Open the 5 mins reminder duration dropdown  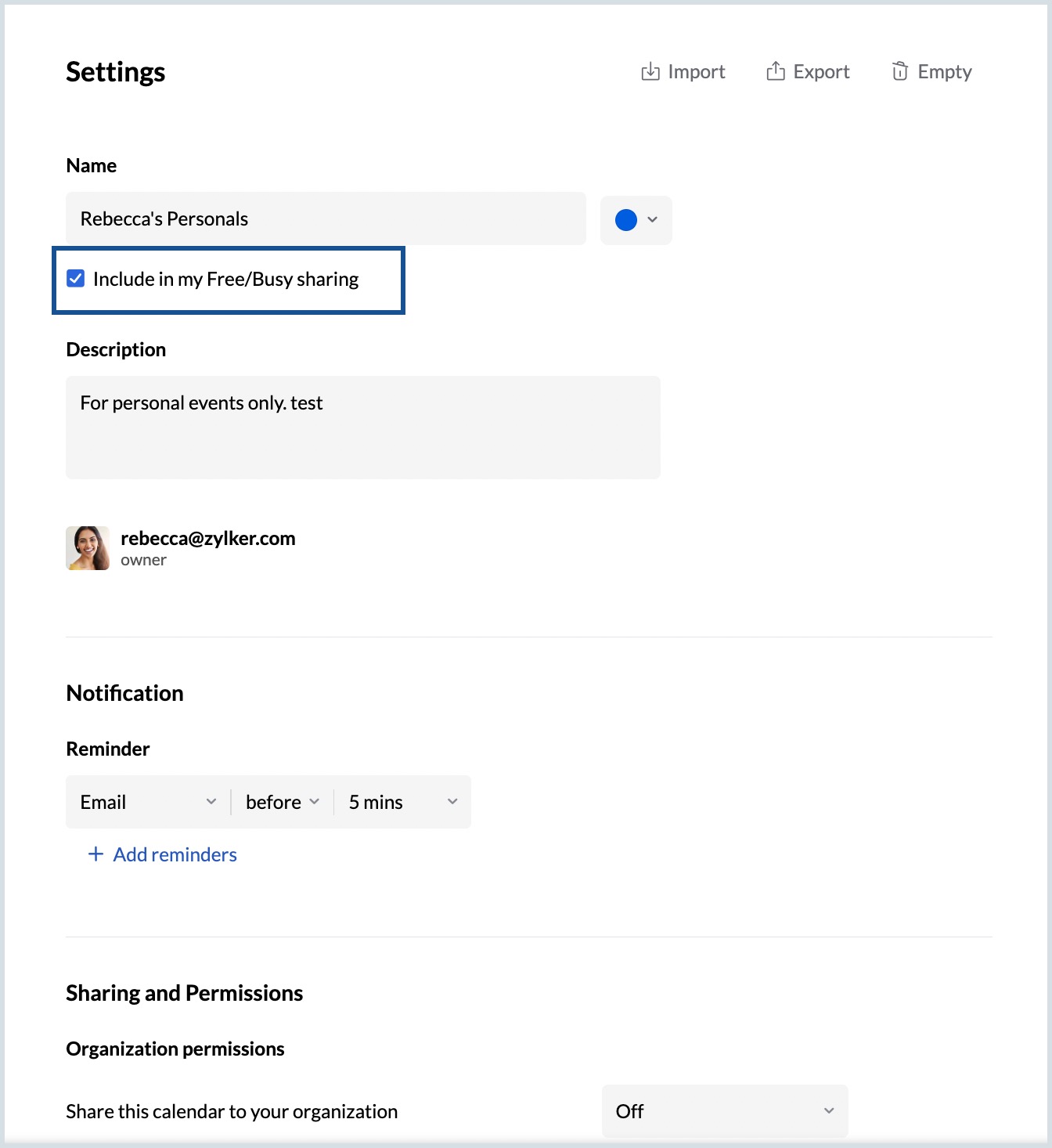402,802
